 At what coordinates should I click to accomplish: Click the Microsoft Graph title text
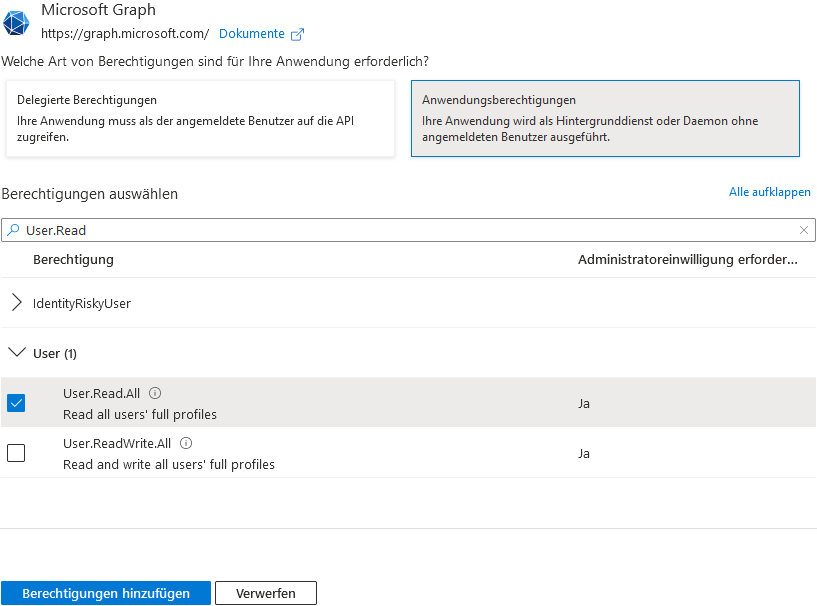(98, 9)
